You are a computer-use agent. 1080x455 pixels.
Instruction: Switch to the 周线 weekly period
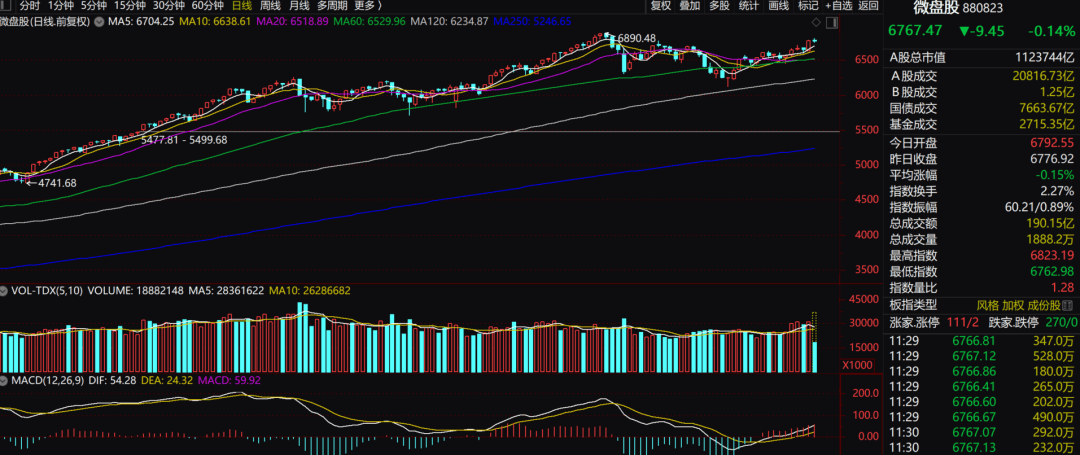coord(270,5)
